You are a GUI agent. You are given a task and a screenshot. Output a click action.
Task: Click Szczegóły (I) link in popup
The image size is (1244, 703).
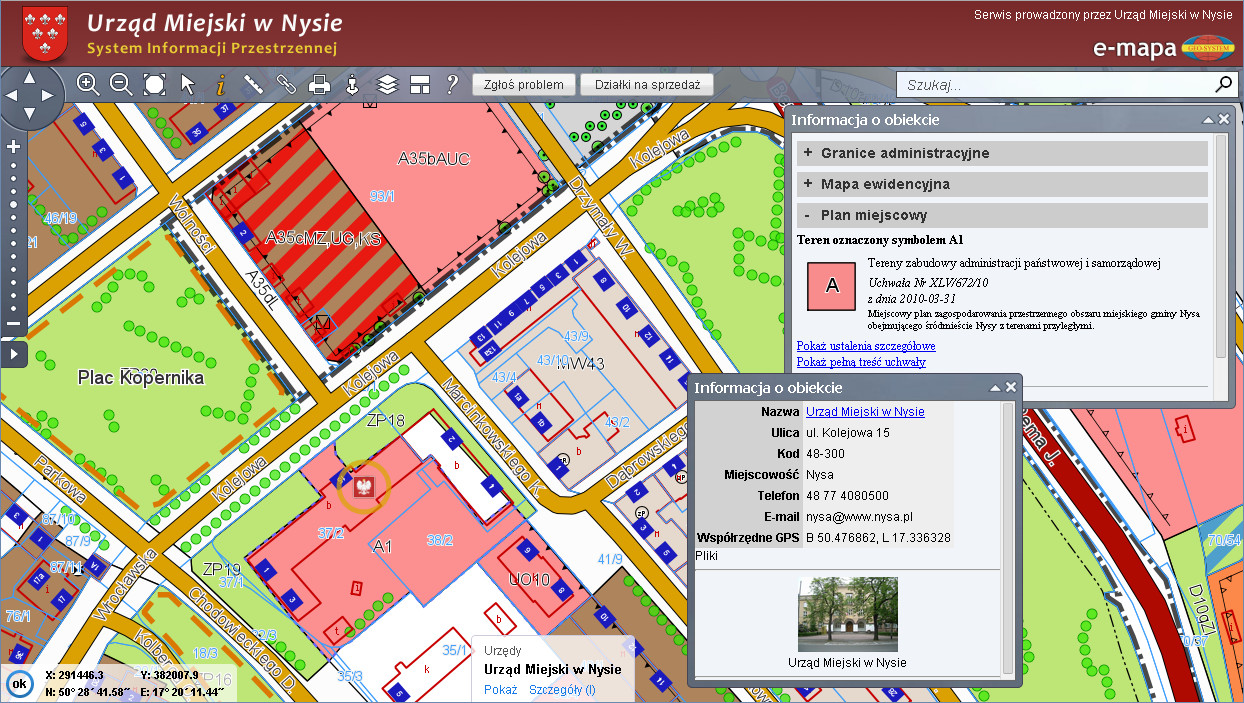point(562,690)
